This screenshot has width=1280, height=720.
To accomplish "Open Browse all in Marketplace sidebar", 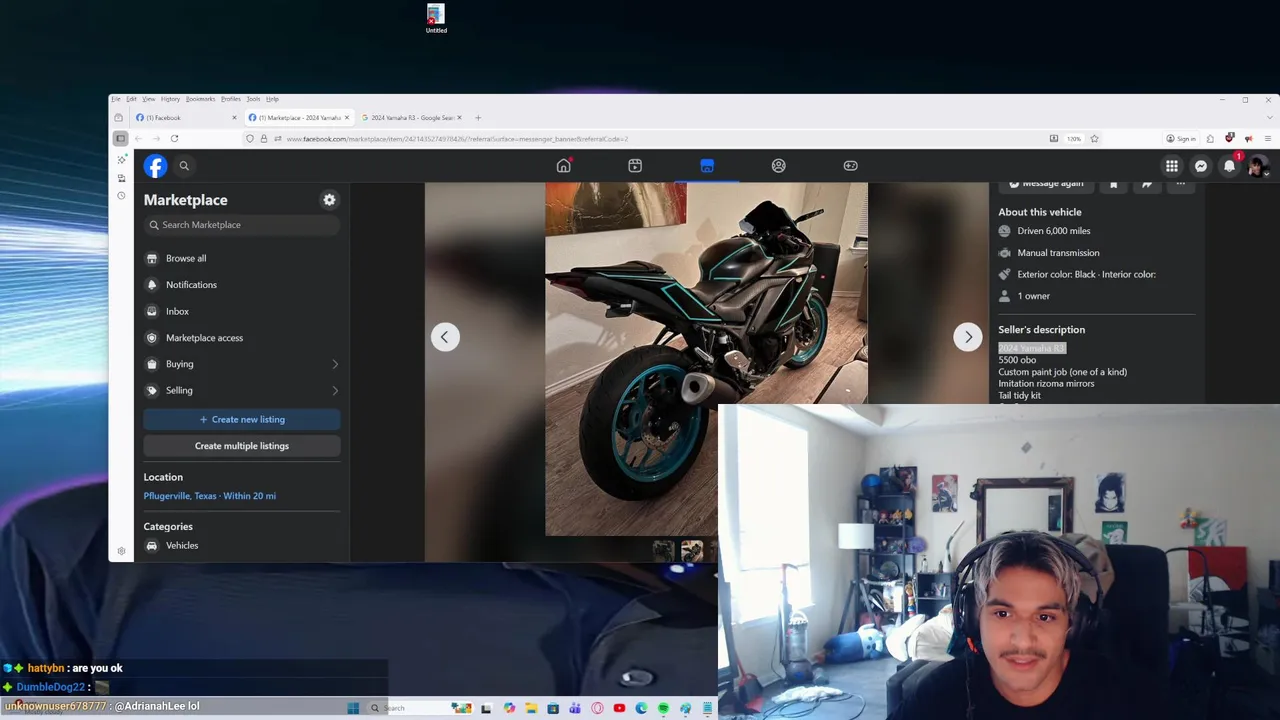I will [x=242, y=258].
